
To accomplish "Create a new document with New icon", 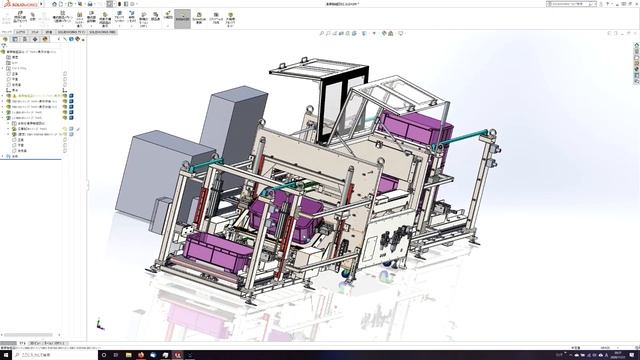I will pyautogui.click(x=61, y=4).
